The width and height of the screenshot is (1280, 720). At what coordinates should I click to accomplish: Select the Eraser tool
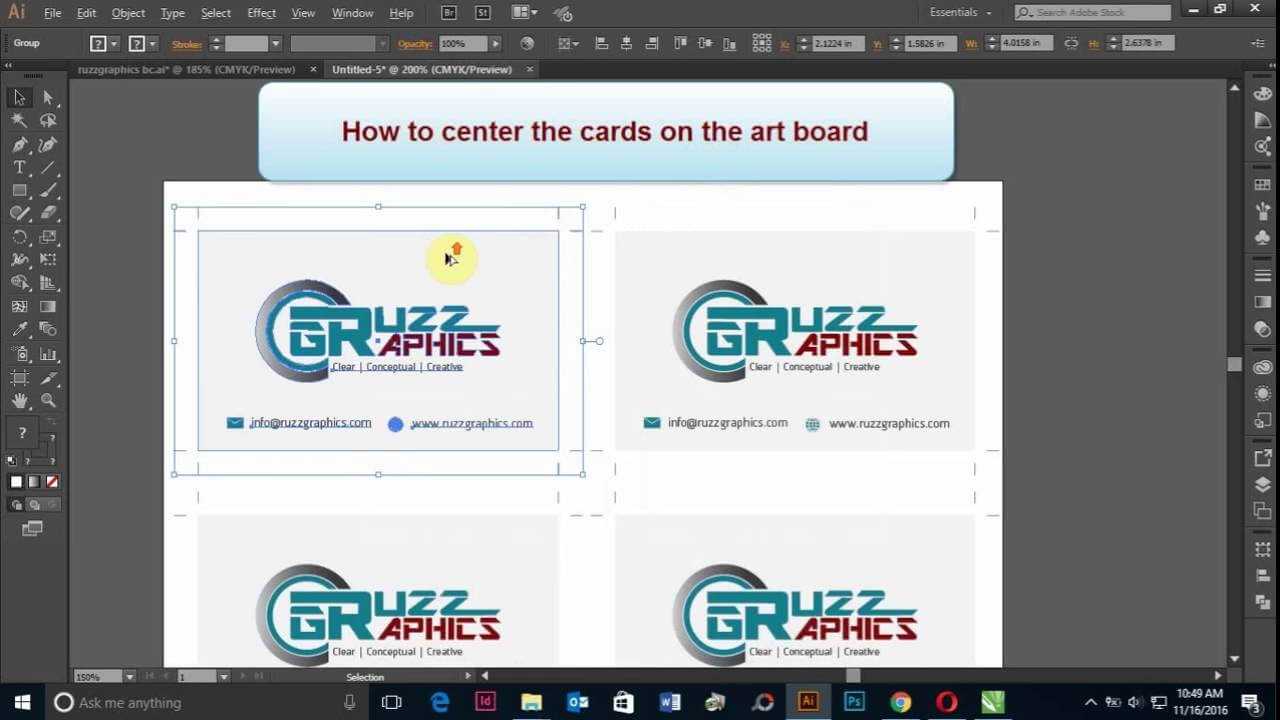pyautogui.click(x=48, y=213)
